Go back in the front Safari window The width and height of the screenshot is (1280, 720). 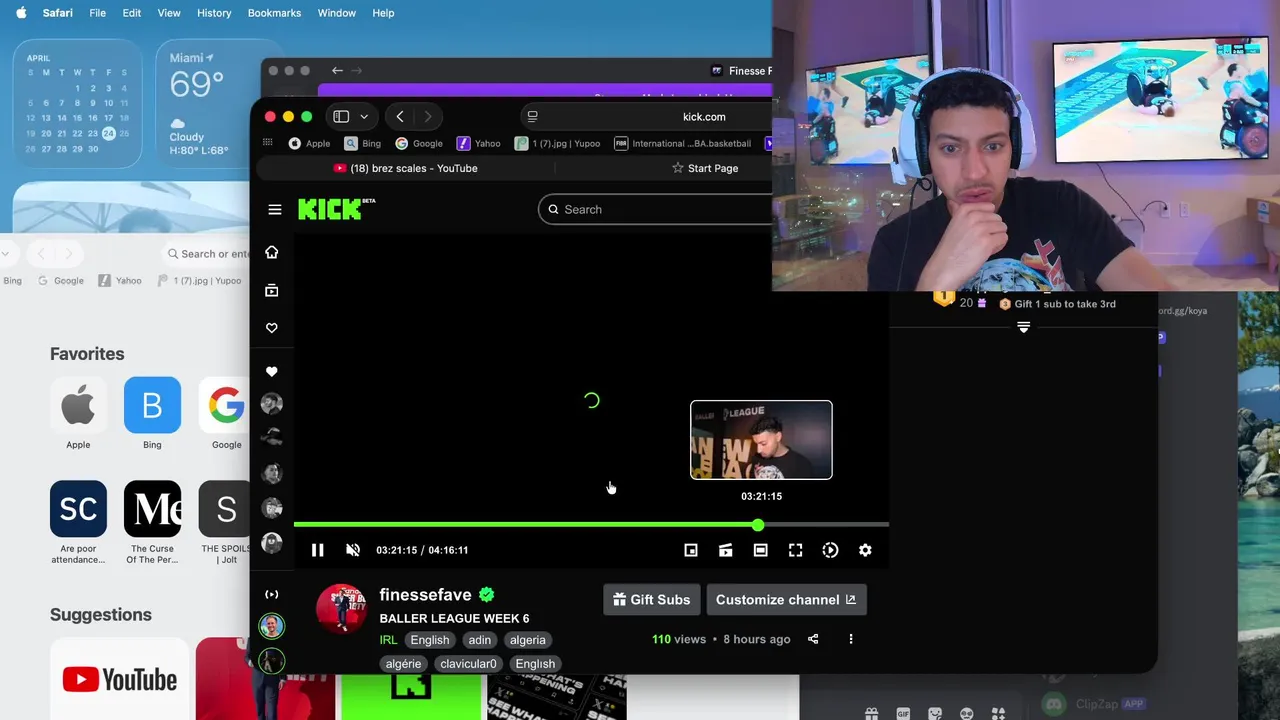(400, 117)
